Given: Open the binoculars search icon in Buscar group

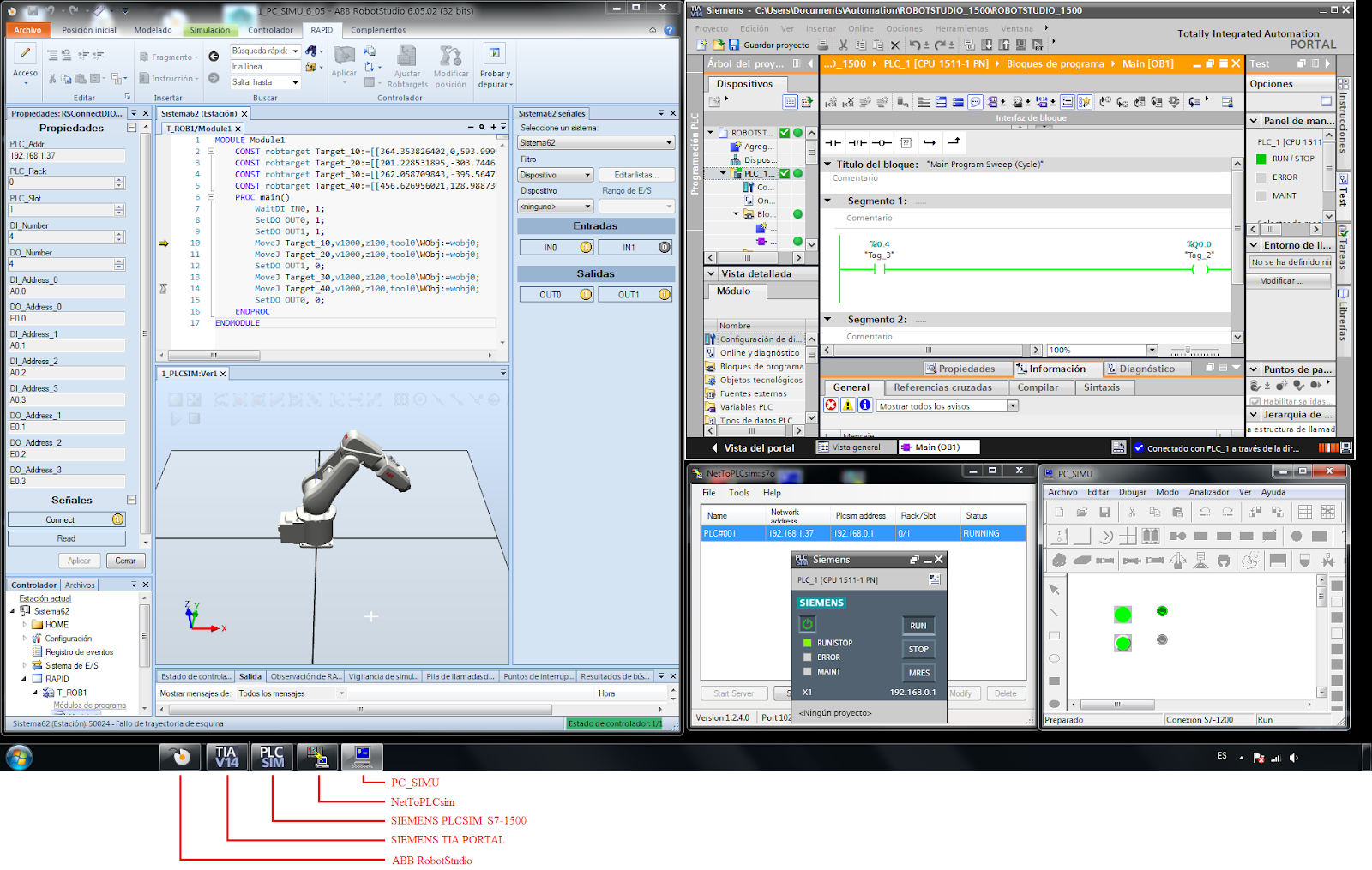Looking at the screenshot, I should tap(312, 51).
